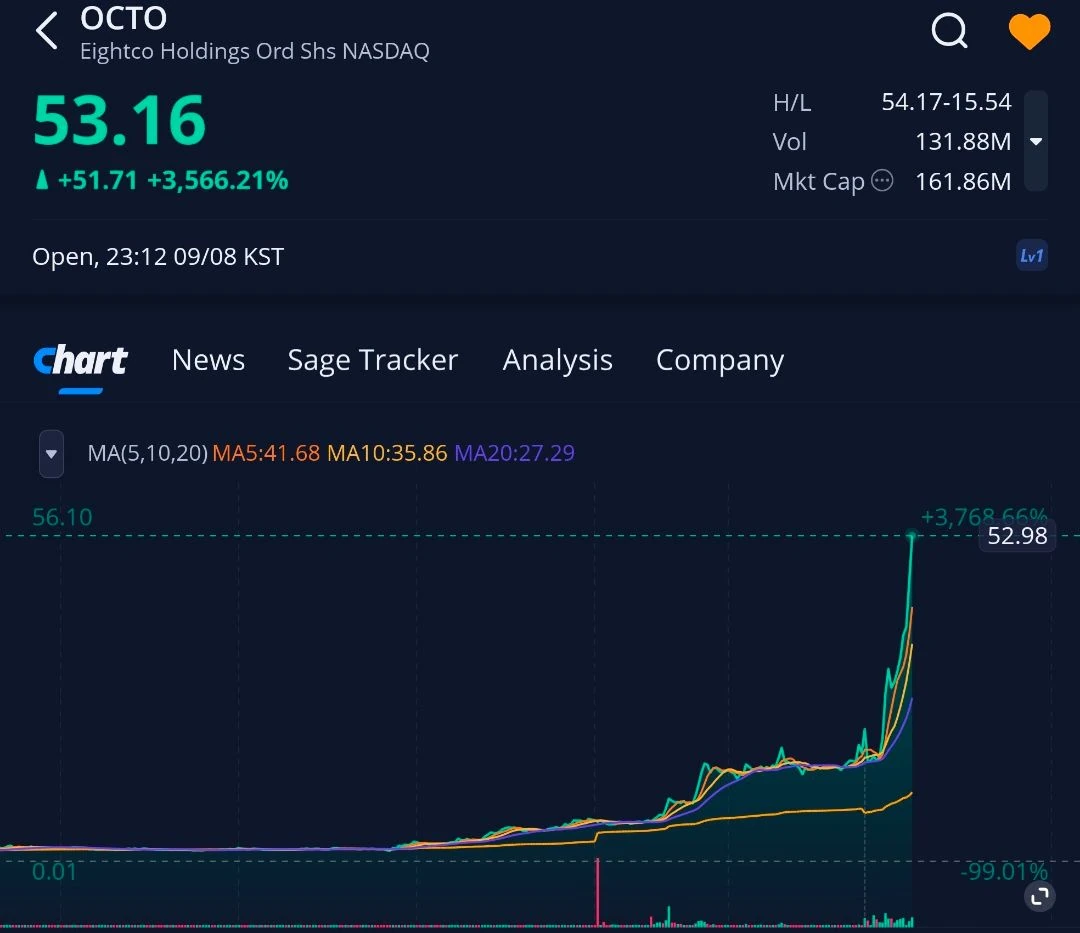The height and width of the screenshot is (933, 1080).
Task: Open the Lv1 quote level badge
Action: (x=1032, y=256)
